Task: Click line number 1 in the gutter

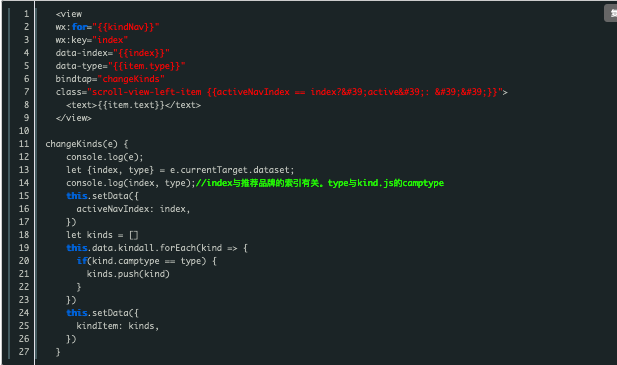Action: point(26,14)
